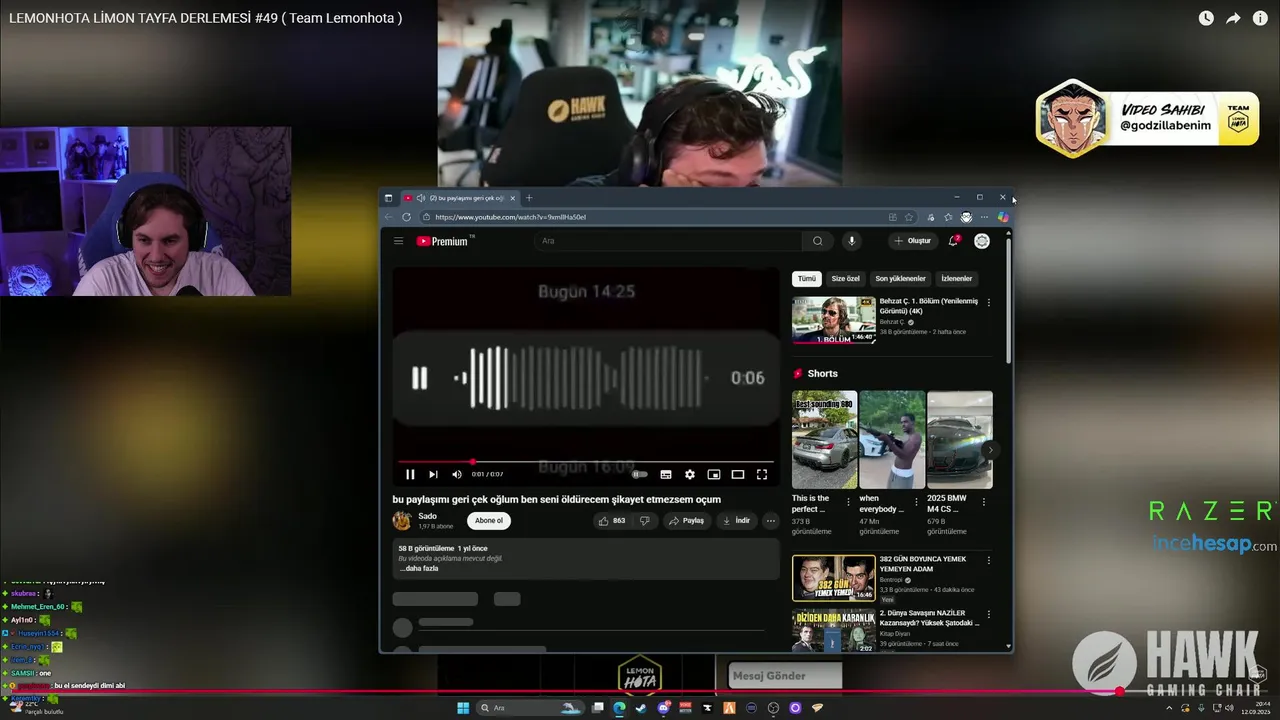Viewport: 1280px width, 720px height.
Task: Skip to next video in player
Action: (x=433, y=474)
